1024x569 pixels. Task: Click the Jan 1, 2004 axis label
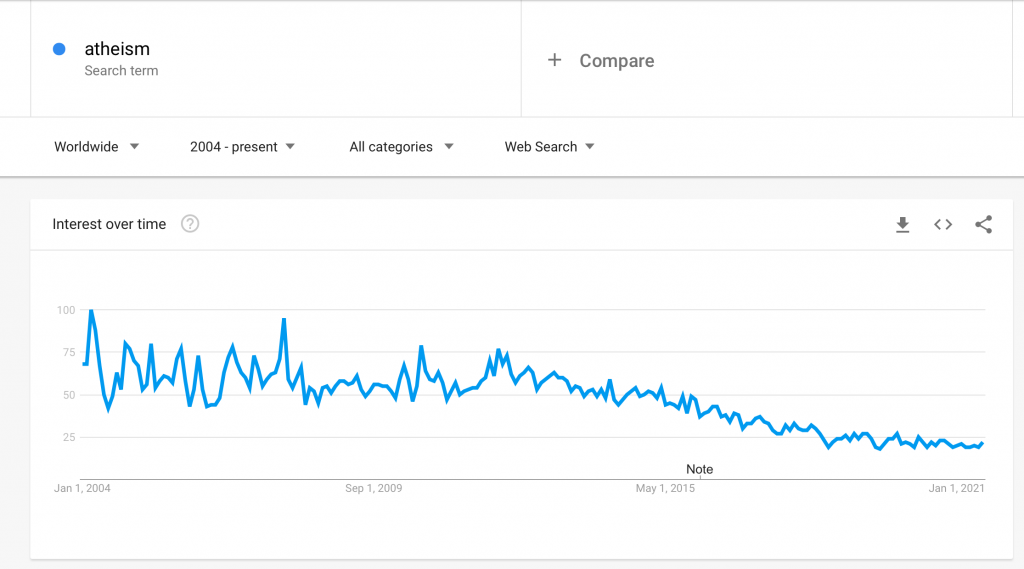tap(83, 489)
